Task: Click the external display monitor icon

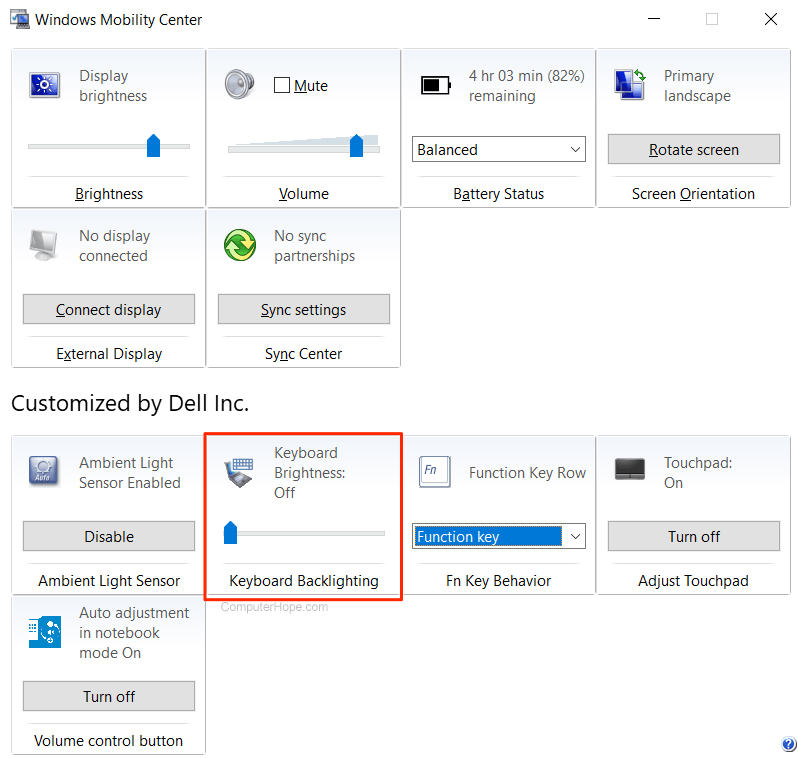Action: point(45,245)
